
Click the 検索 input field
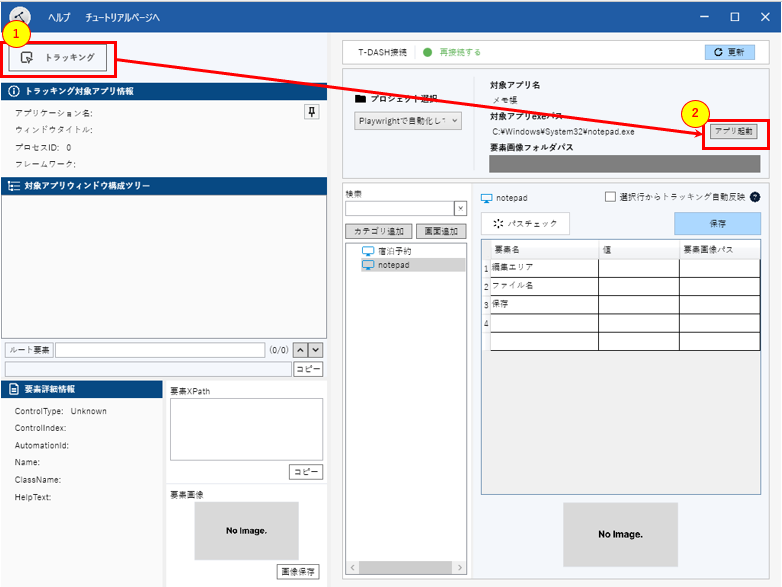(x=399, y=208)
